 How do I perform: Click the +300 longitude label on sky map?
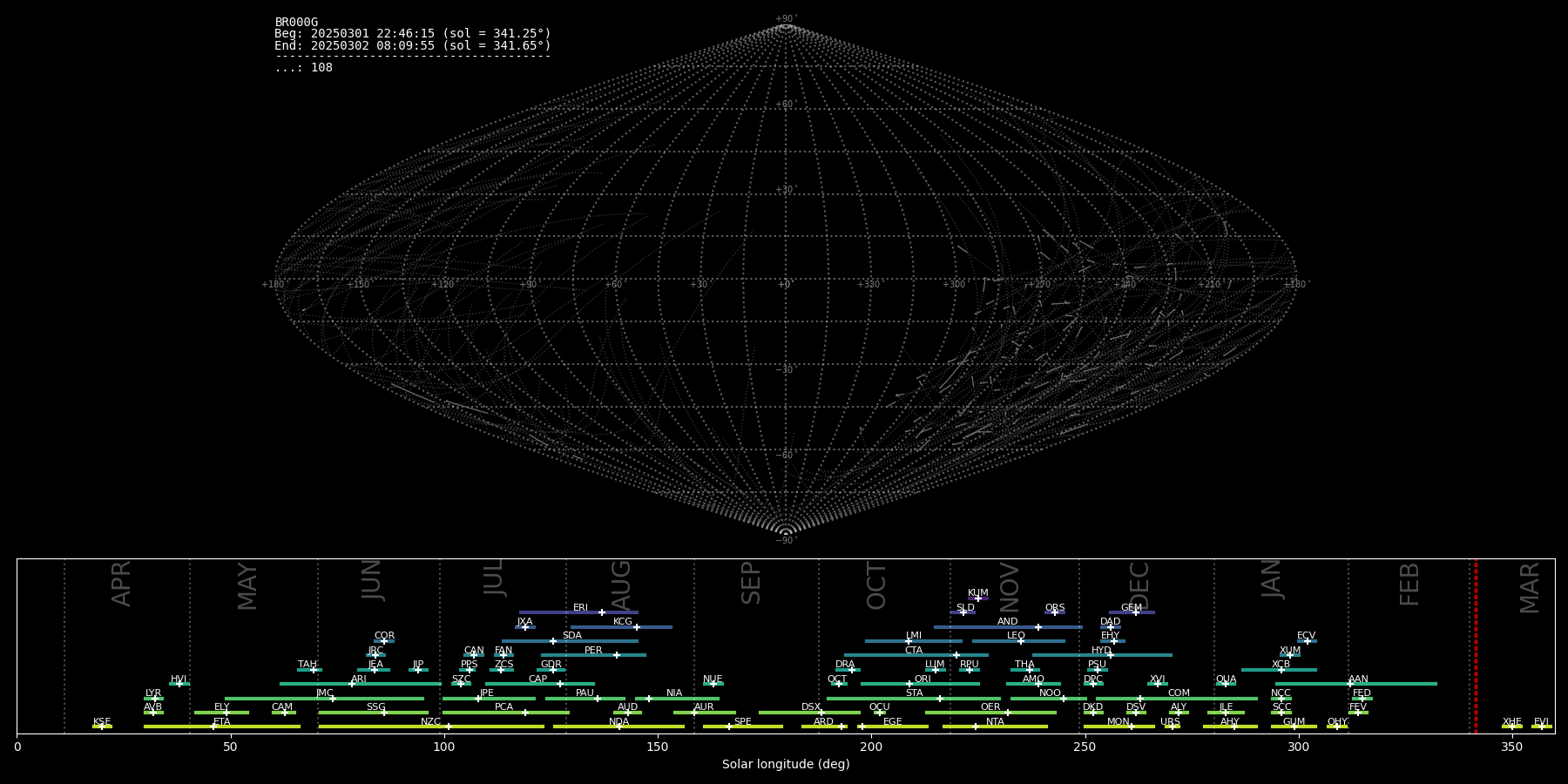point(955,285)
